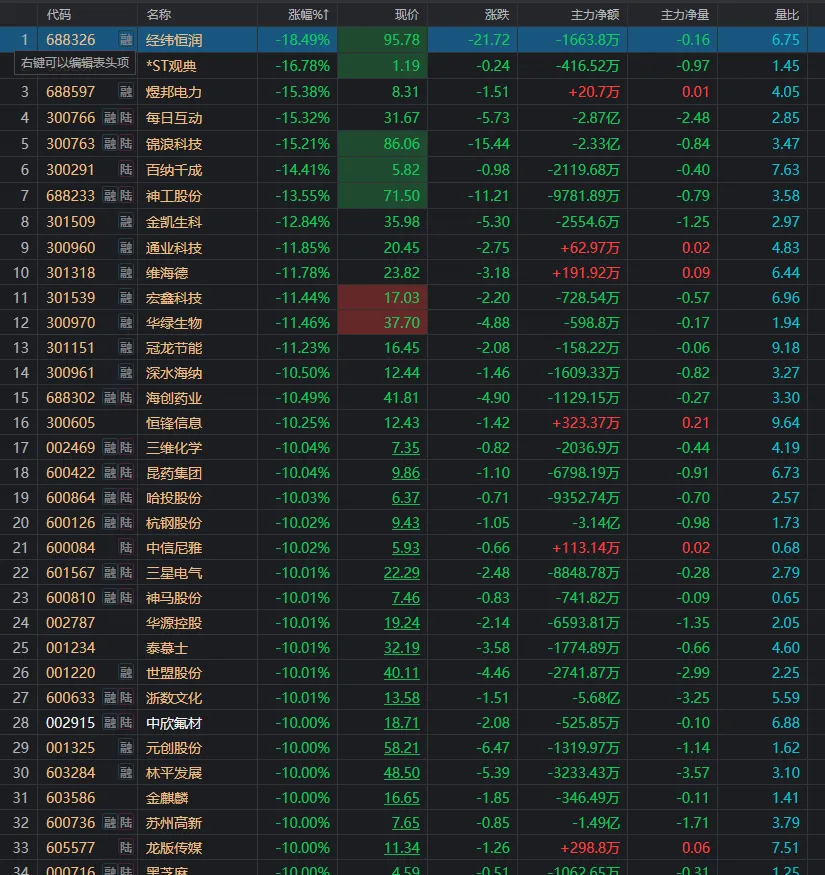
Task: Click the change percentage -15.38%
Action: point(303,92)
